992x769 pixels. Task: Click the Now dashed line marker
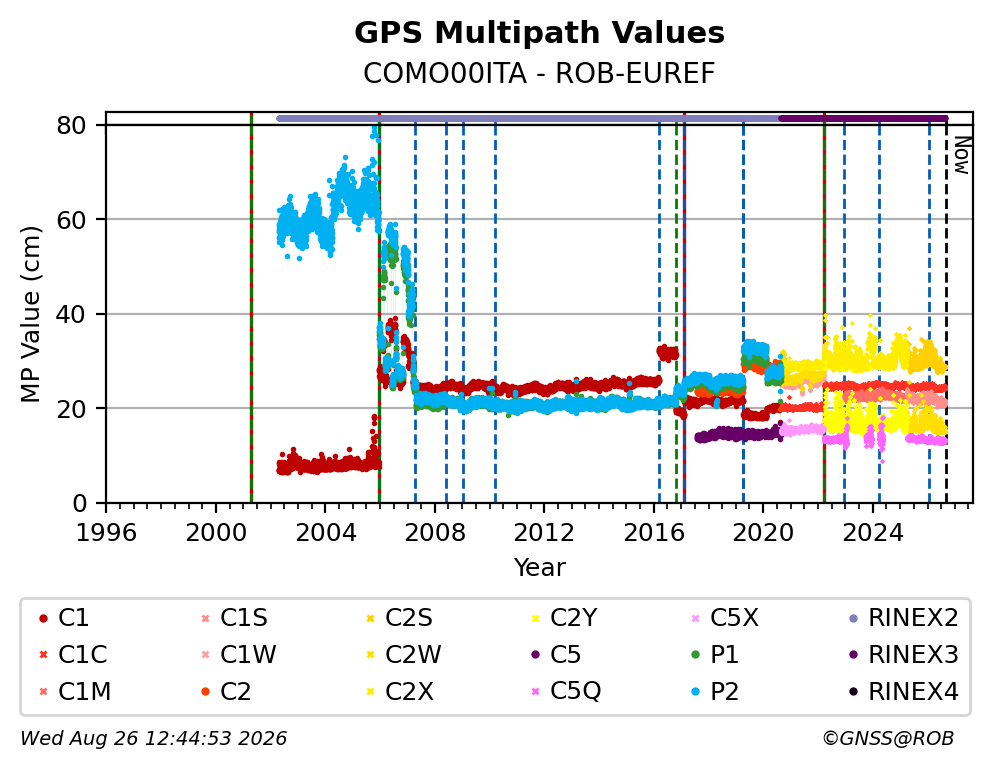pyautogui.click(x=946, y=310)
